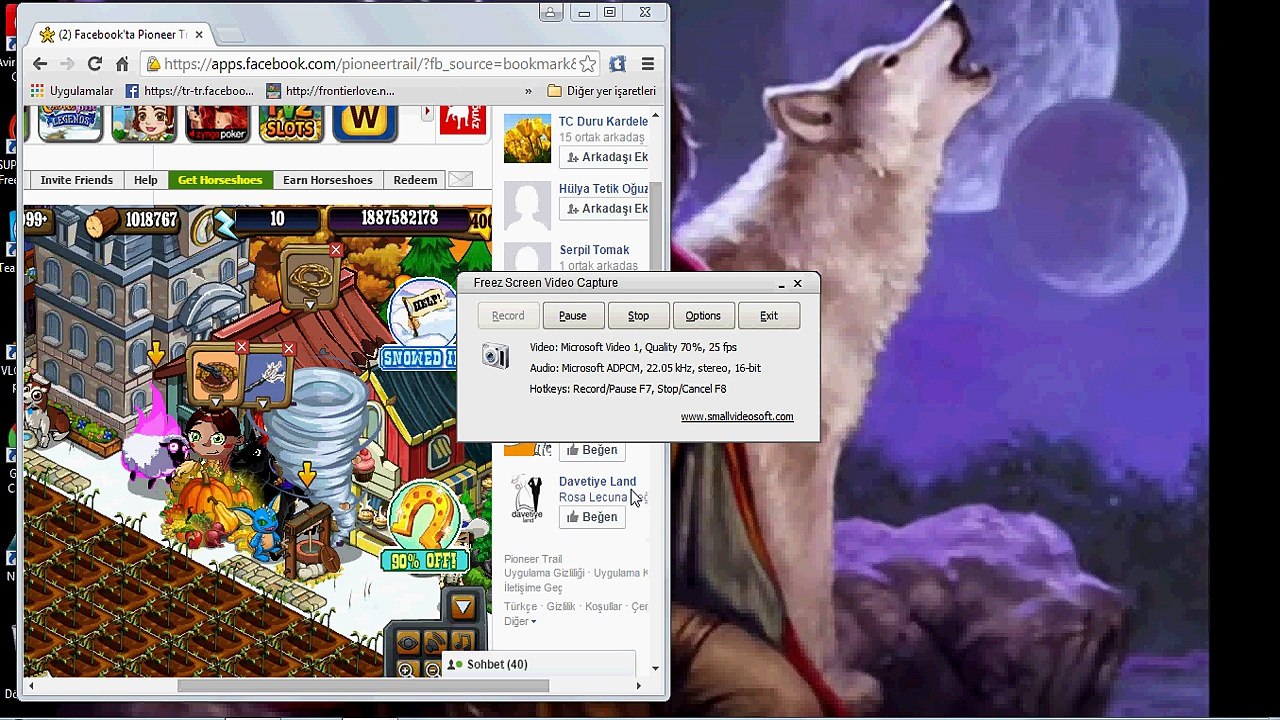Open Options in Freez Screen Video Capture
The image size is (1280, 720).
click(x=703, y=316)
